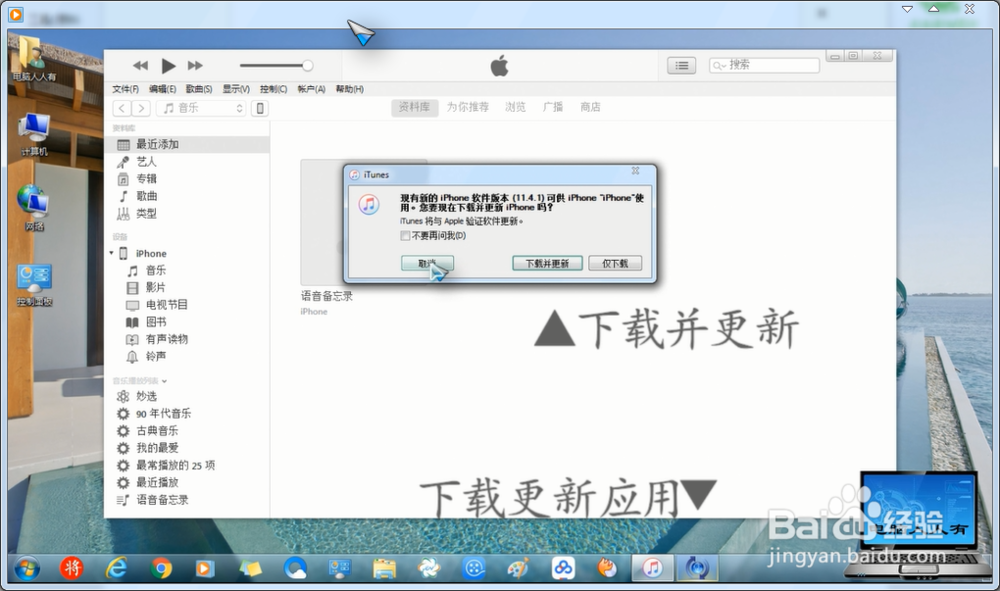Switch to the 广播 tab

pyautogui.click(x=553, y=107)
